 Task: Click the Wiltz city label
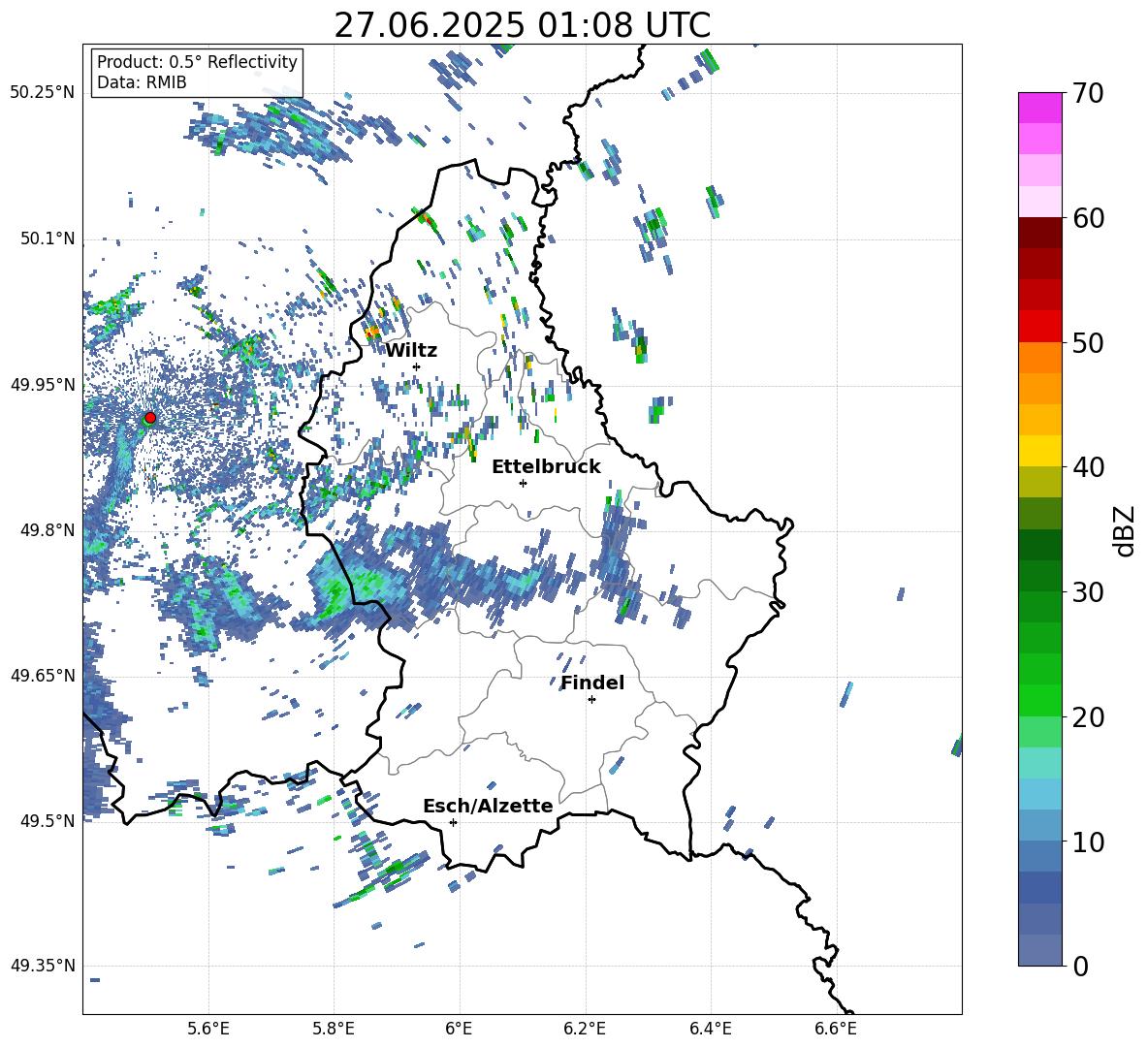(411, 351)
